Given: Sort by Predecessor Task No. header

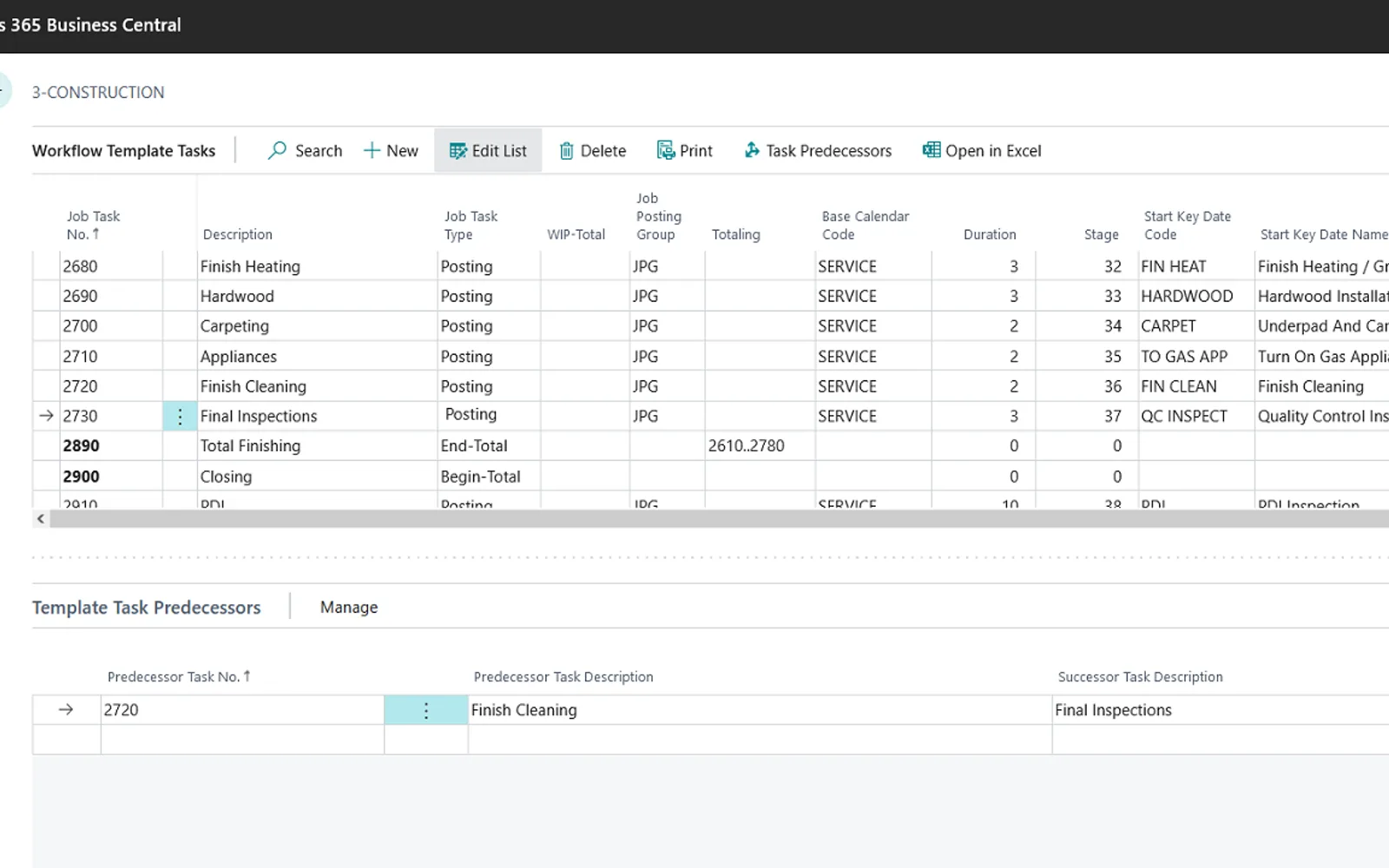Looking at the screenshot, I should coord(179,677).
